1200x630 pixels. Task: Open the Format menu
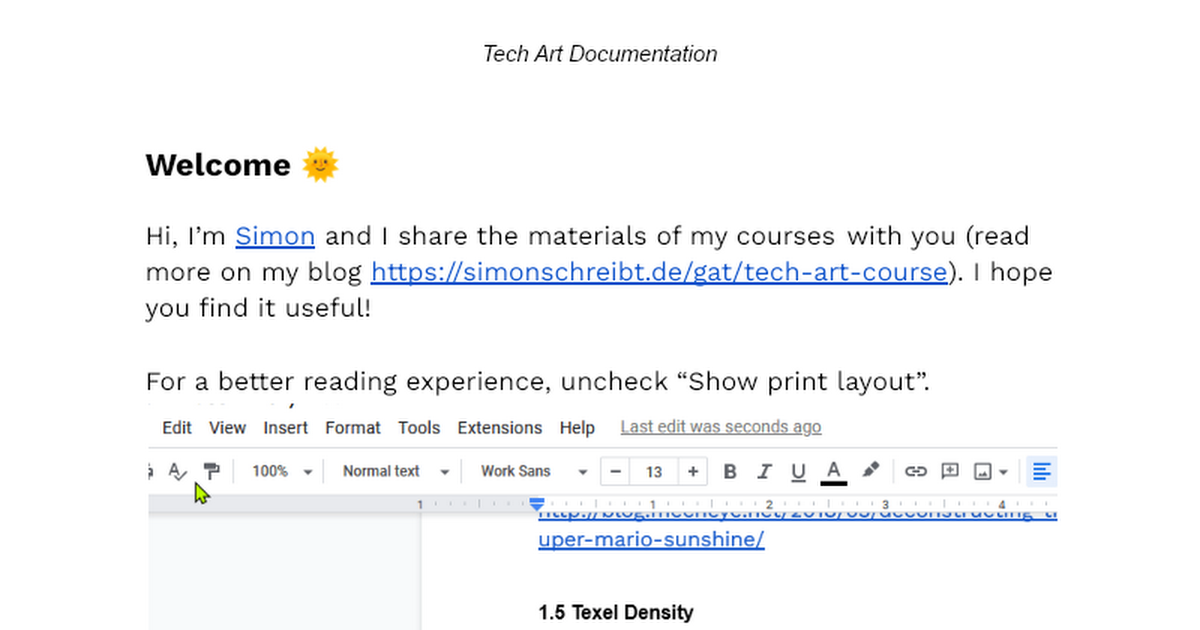[x=353, y=427]
